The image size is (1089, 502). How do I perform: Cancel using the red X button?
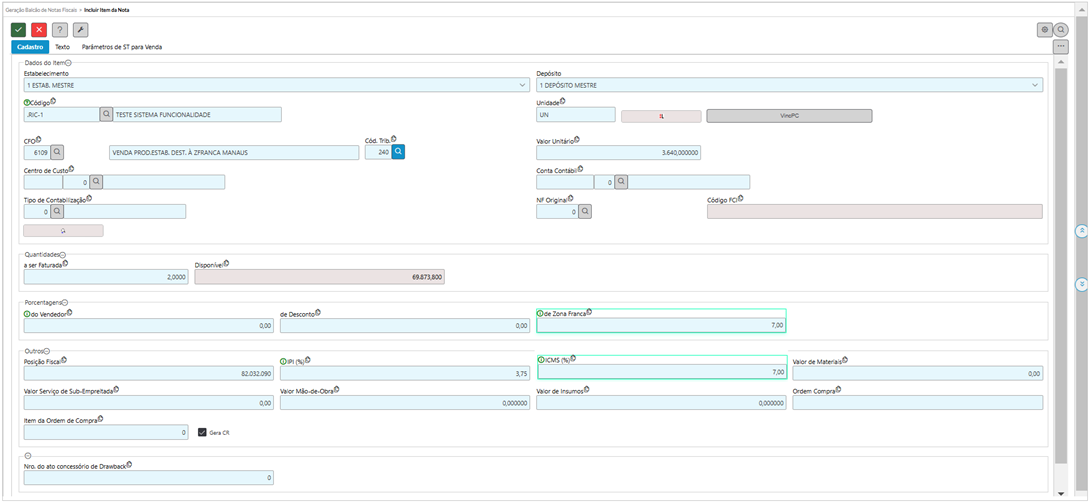tap(39, 30)
